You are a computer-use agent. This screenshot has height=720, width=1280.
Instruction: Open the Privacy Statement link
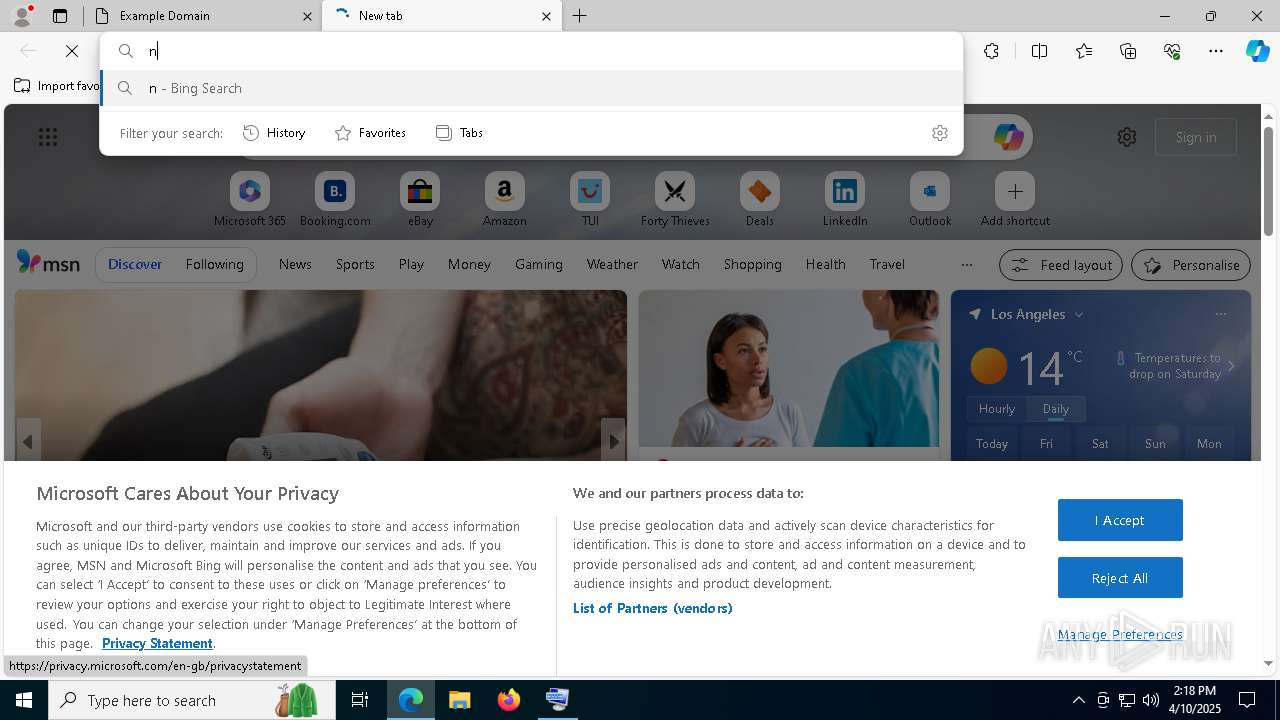(x=157, y=643)
